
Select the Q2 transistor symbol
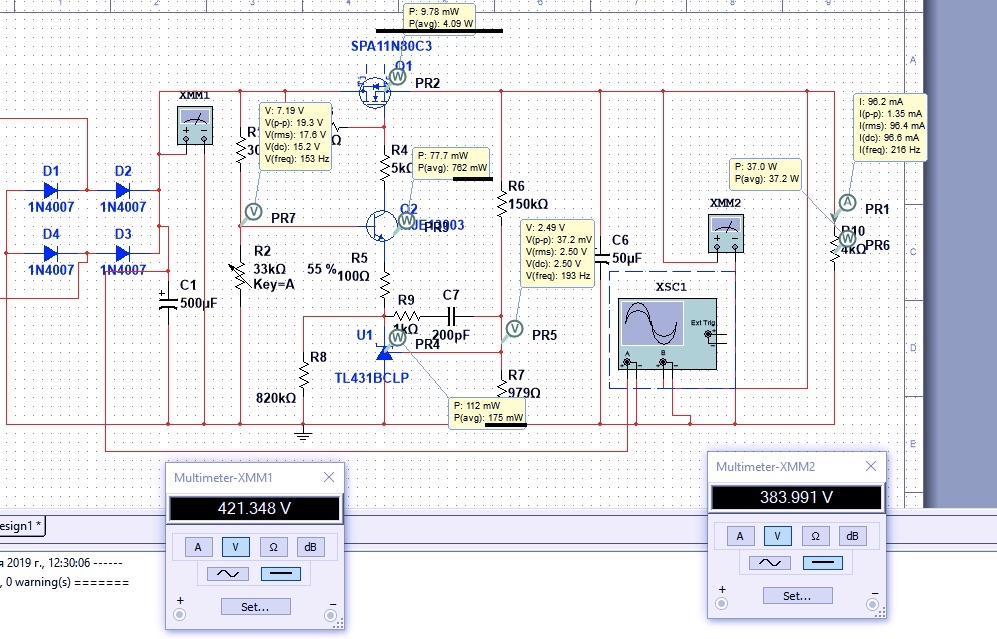pyautogui.click(x=381, y=226)
